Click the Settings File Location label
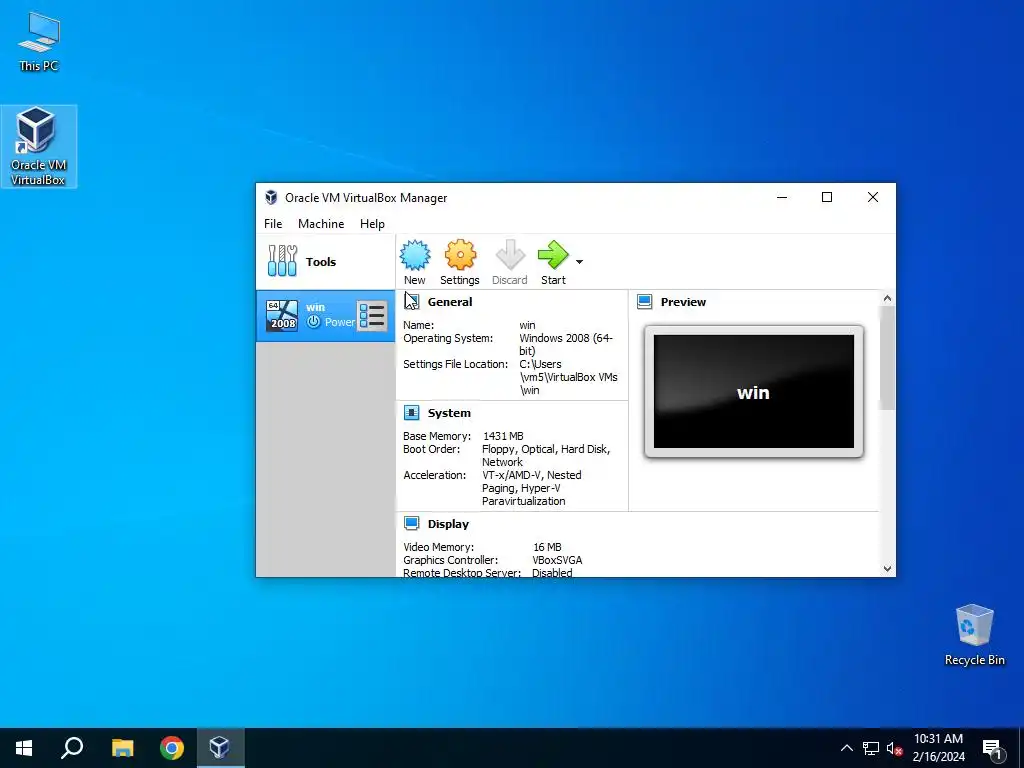The height and width of the screenshot is (768, 1024). [455, 364]
